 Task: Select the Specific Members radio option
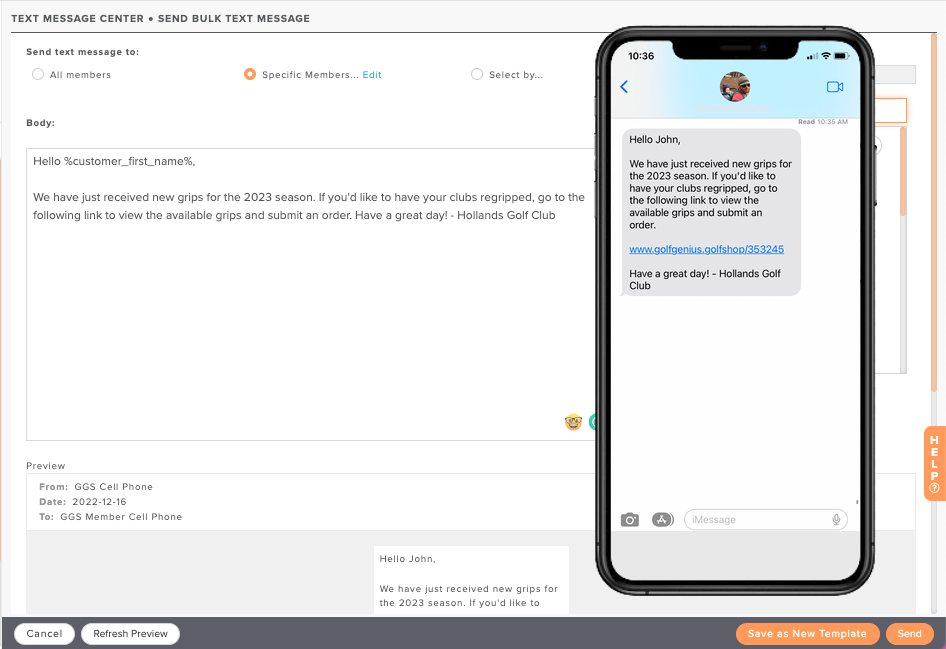[x=250, y=74]
